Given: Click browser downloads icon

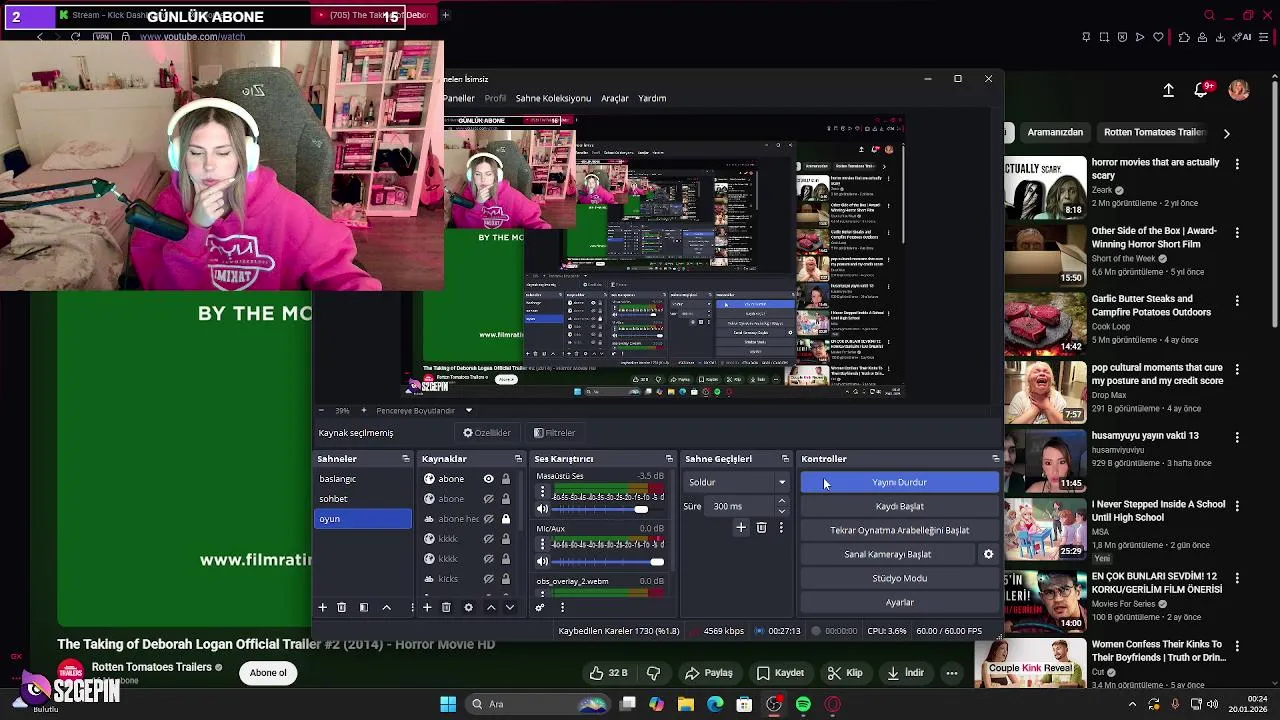Looking at the screenshot, I should pyautogui.click(x=1221, y=37).
